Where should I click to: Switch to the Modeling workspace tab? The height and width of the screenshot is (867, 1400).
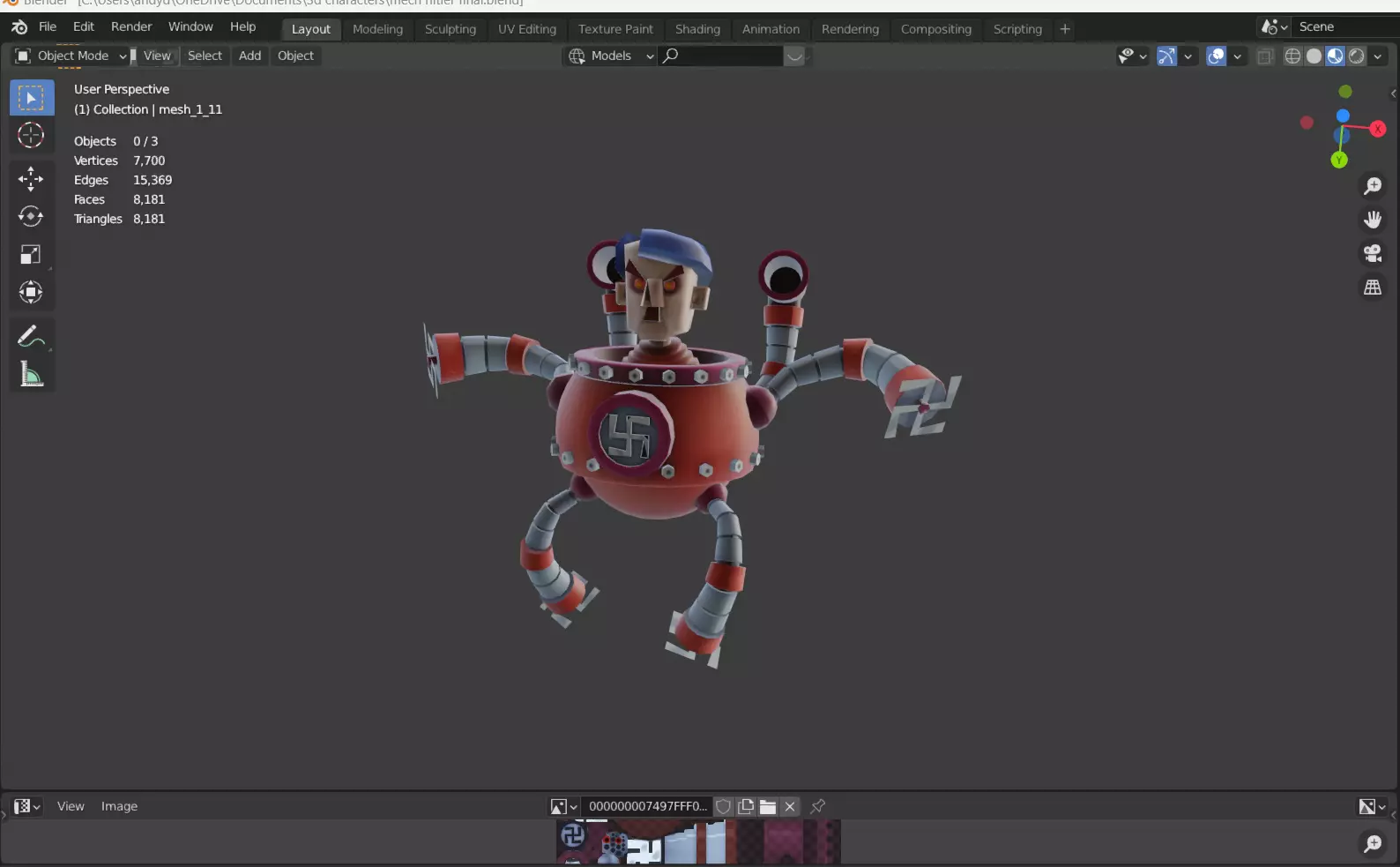tap(377, 29)
